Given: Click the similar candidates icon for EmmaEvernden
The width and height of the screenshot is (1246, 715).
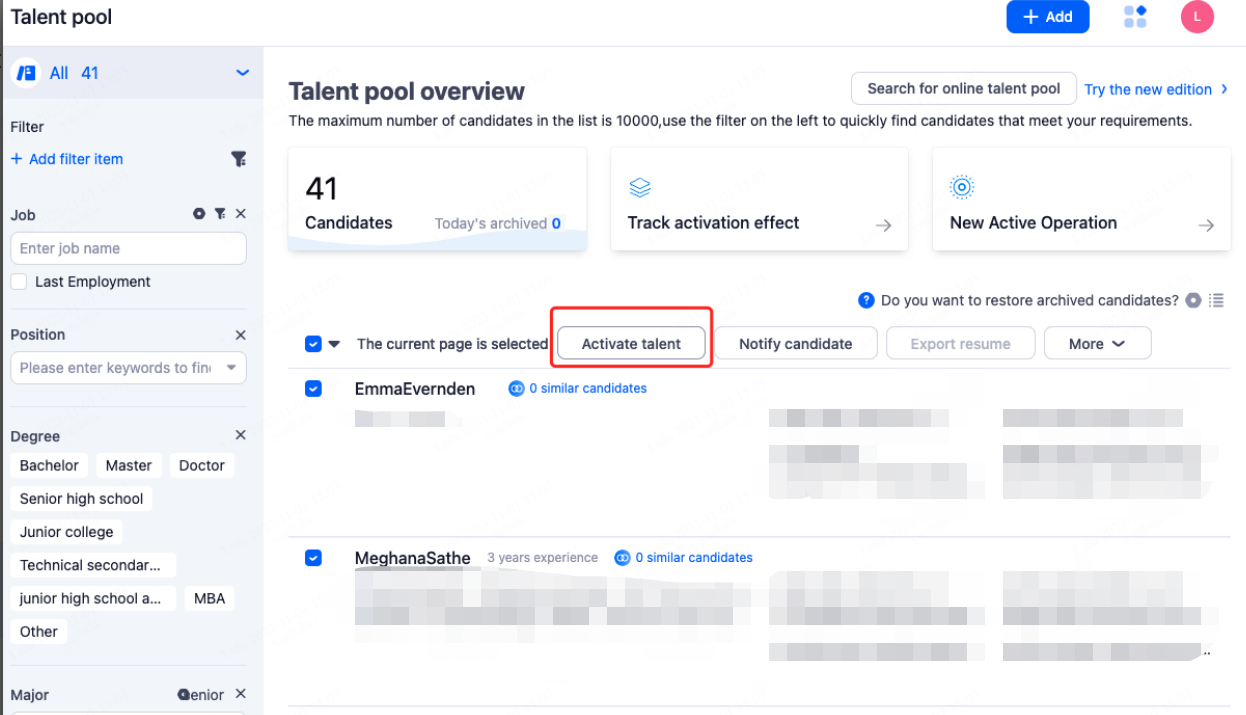Looking at the screenshot, I should [x=516, y=388].
